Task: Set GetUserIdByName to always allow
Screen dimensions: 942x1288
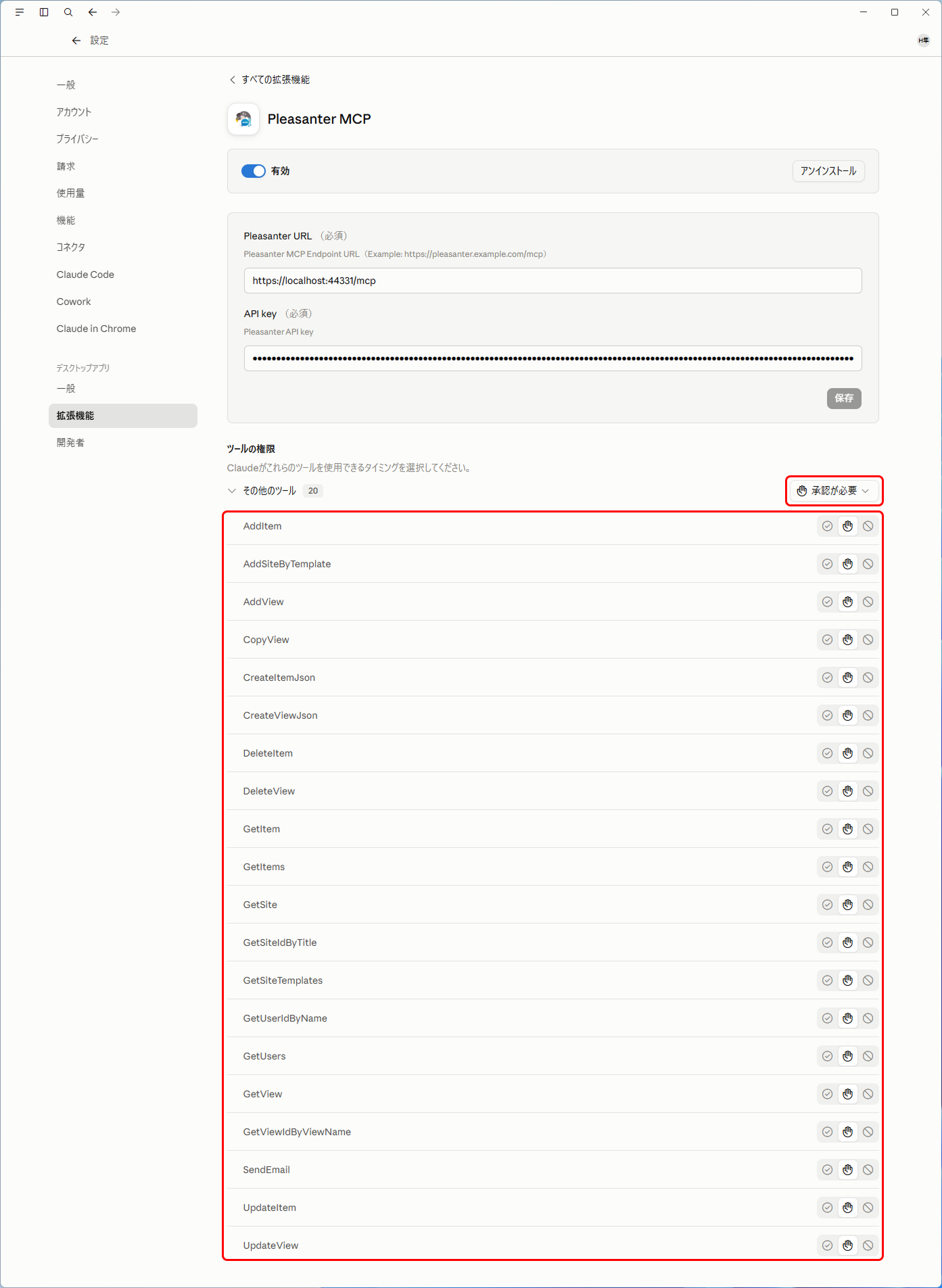Action: 827,1018
